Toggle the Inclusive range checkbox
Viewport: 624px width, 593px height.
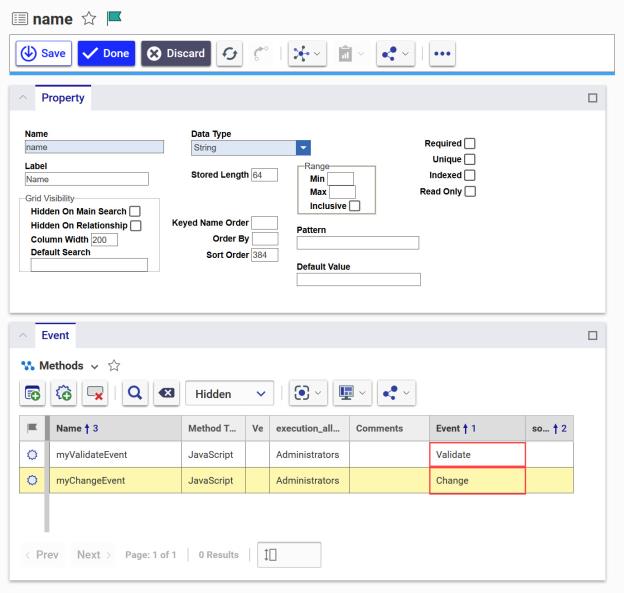[x=355, y=206]
